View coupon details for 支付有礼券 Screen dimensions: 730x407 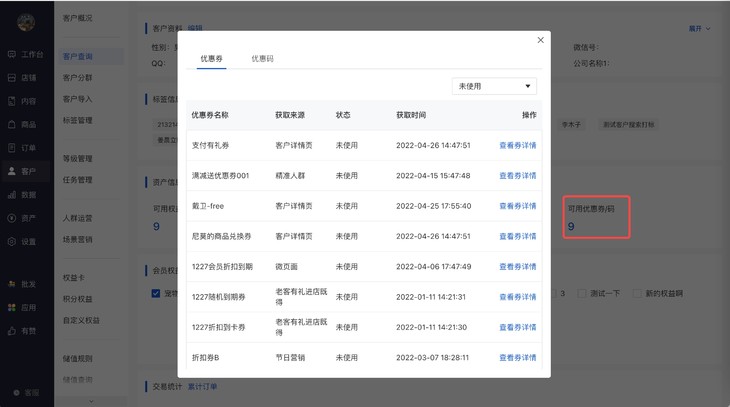pos(517,145)
